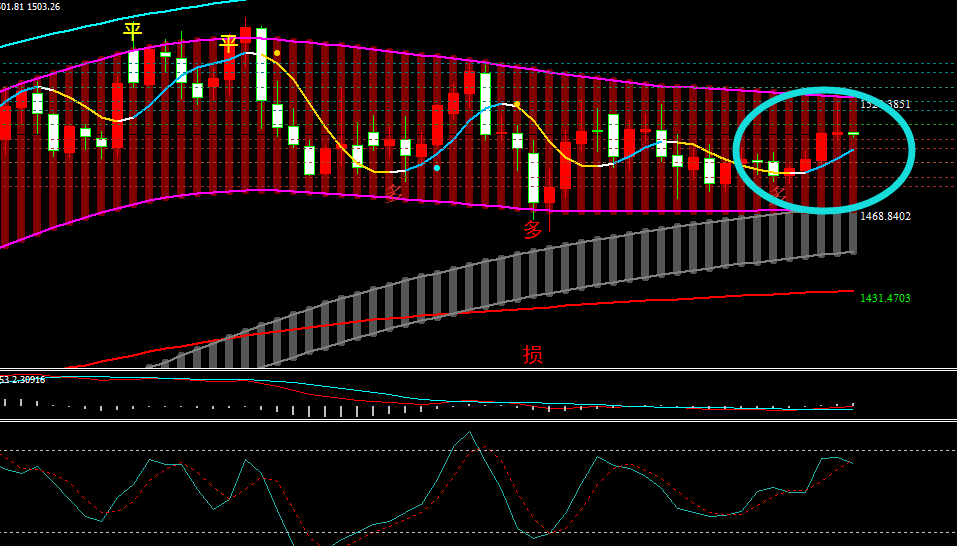Click the green 1431.4703 price label
The image size is (957, 546).
click(x=885, y=298)
